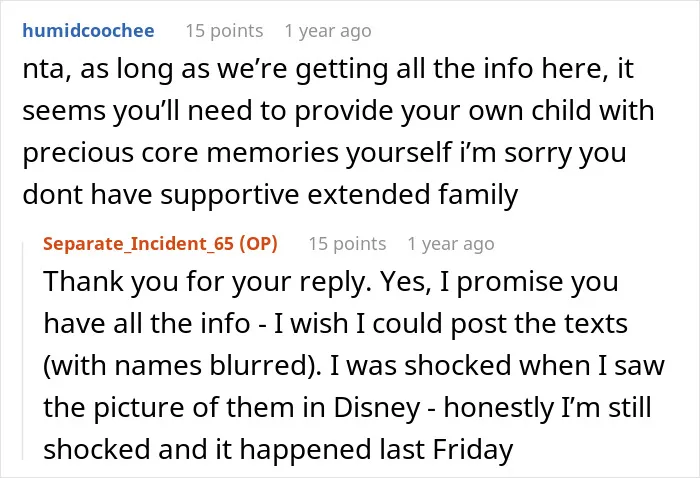Click the line 'the picture of them in Disney'

(x=347, y=407)
